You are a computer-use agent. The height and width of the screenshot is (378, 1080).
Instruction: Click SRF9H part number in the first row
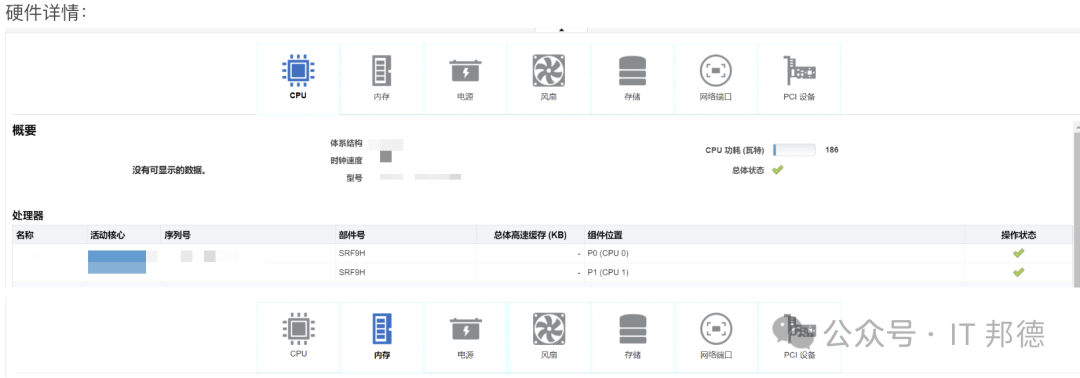(x=352, y=253)
